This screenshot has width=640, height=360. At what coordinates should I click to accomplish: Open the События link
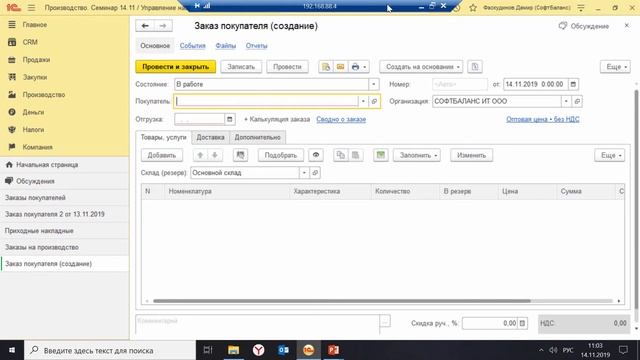pyautogui.click(x=193, y=46)
